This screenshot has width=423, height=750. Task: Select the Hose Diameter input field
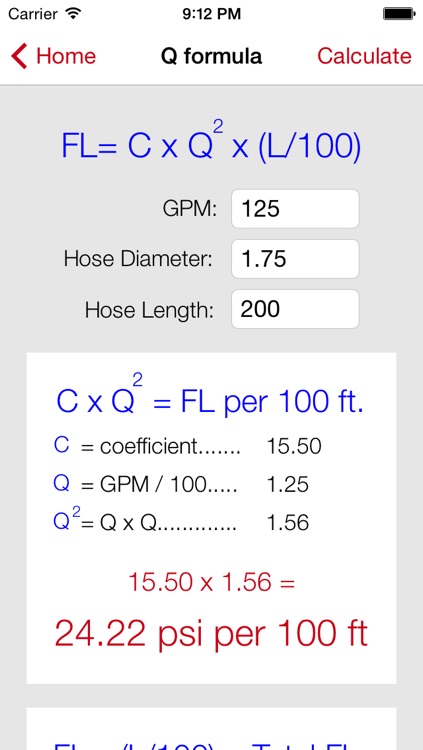(x=295, y=259)
